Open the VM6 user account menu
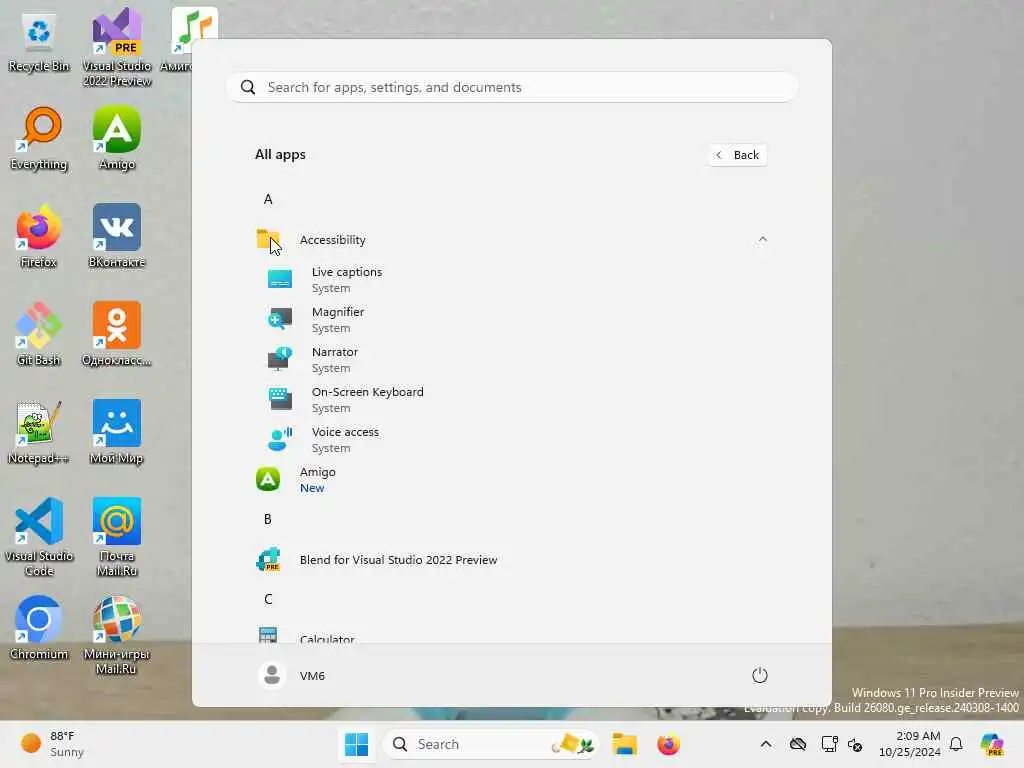The image size is (1024, 768). click(292, 675)
